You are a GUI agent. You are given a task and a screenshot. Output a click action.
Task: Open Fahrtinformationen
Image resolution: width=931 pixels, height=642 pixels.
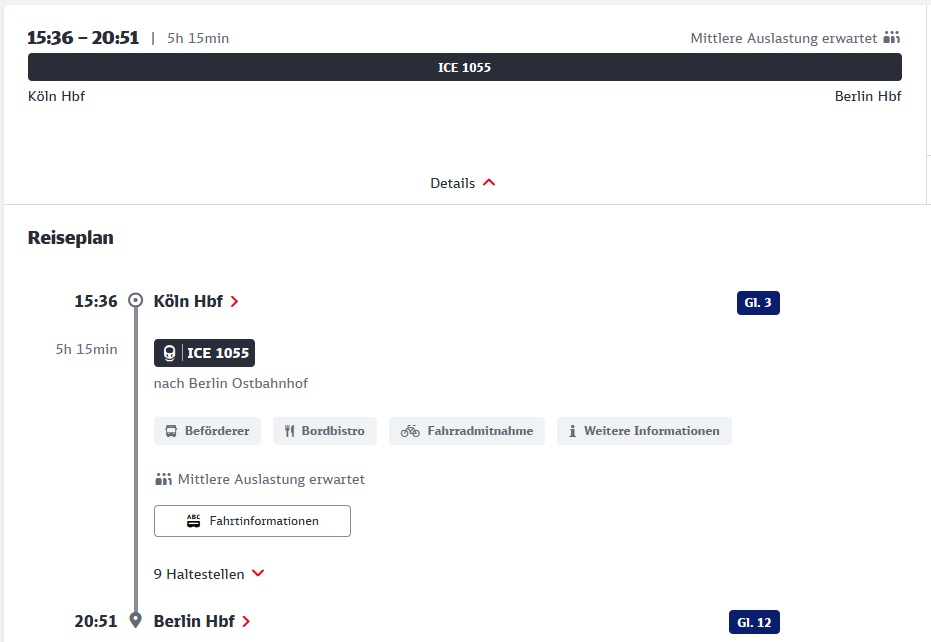coord(252,521)
